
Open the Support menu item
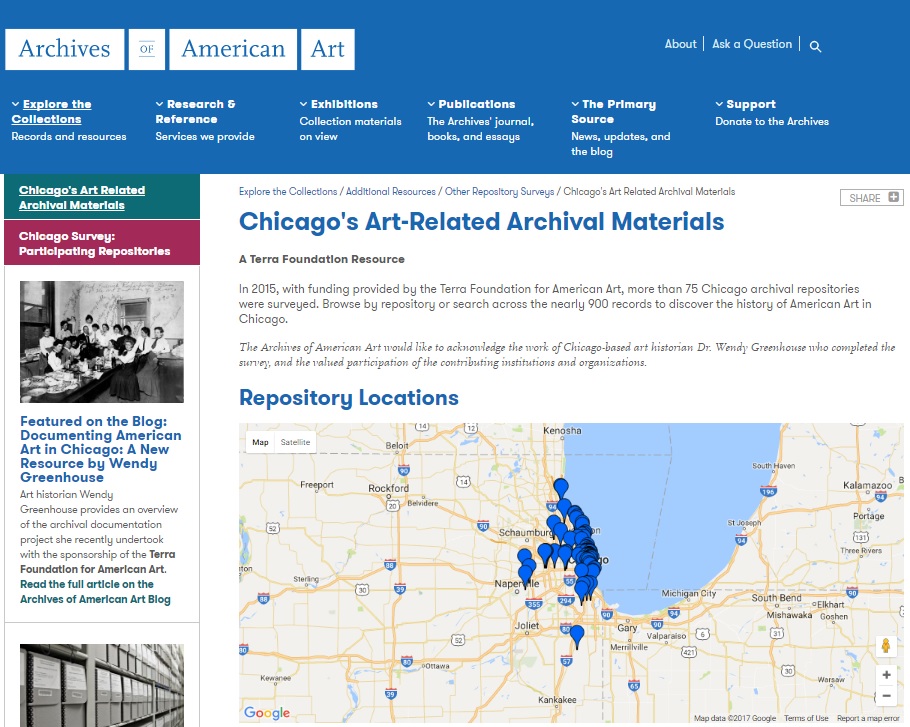[750, 104]
